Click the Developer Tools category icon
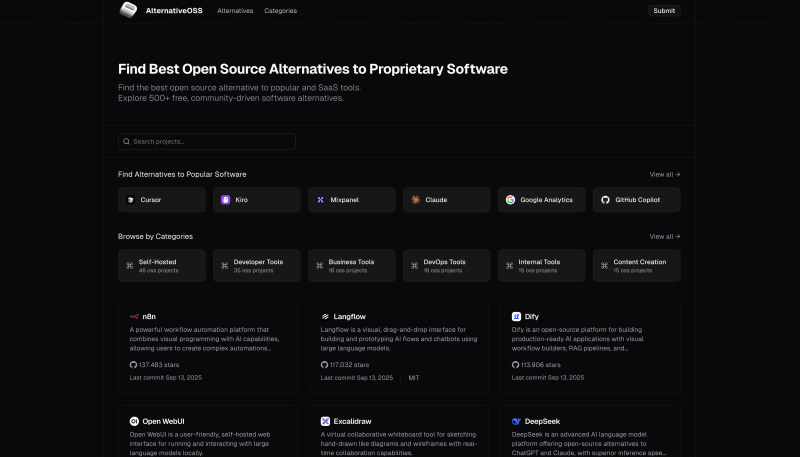Image resolution: width=800 pixels, height=457 pixels. (x=224, y=266)
